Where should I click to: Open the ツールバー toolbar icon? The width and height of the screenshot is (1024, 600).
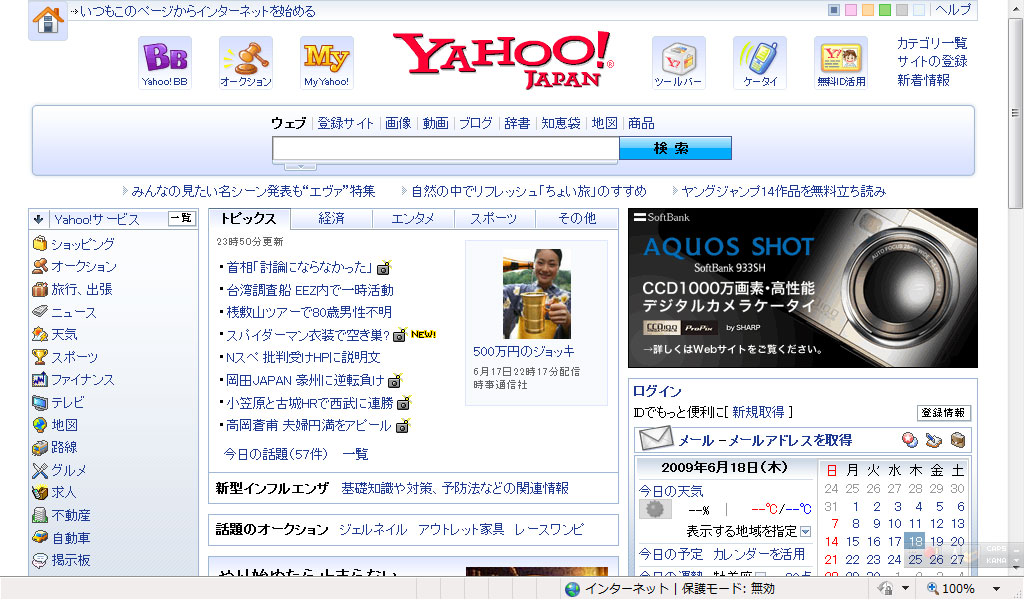click(679, 63)
